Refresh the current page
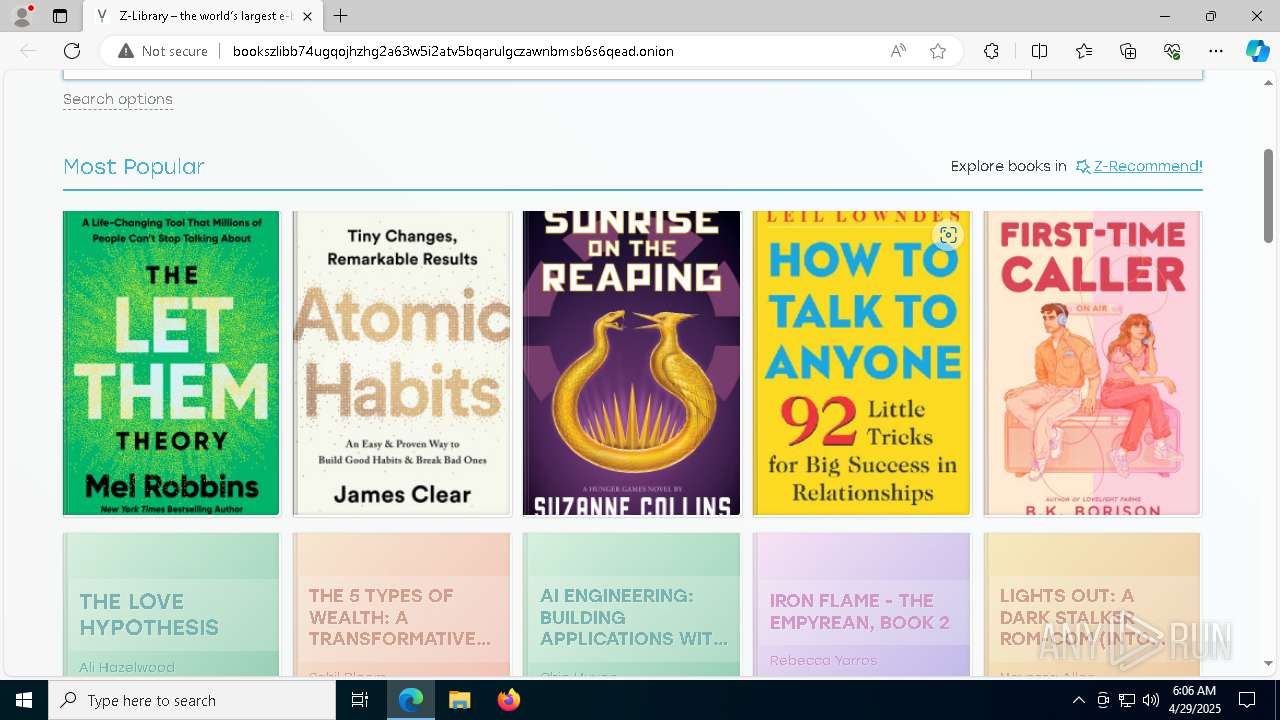Viewport: 1280px width, 720px height. tap(72, 51)
